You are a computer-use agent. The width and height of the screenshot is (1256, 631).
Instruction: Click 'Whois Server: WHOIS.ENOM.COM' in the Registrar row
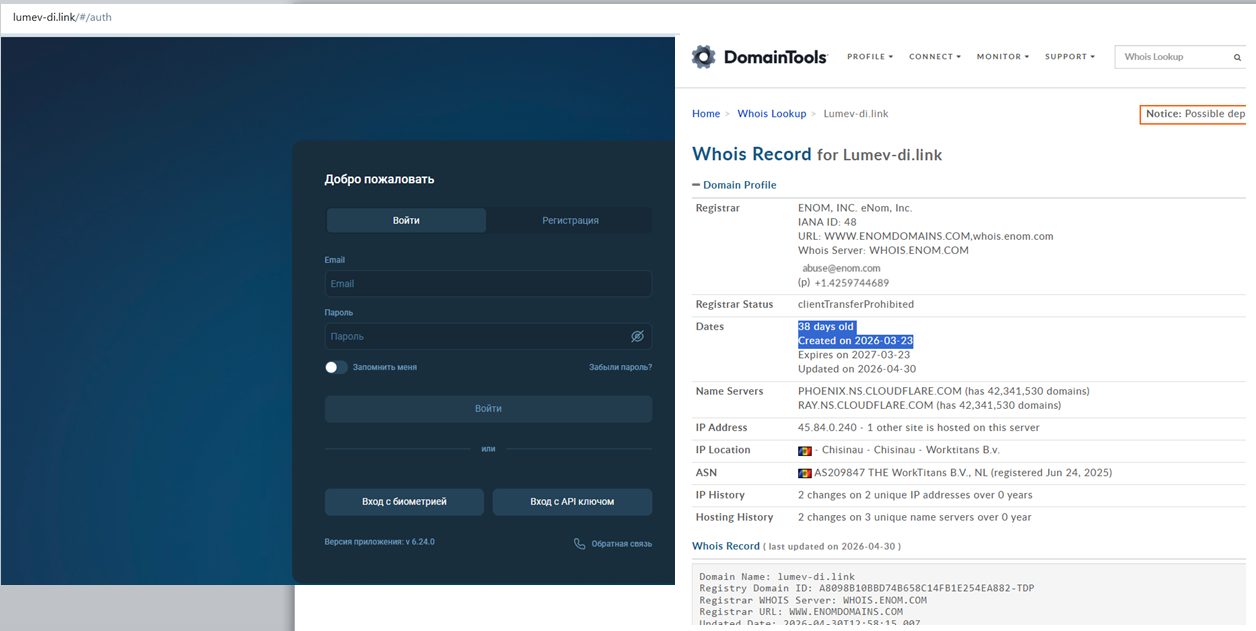tap(883, 251)
